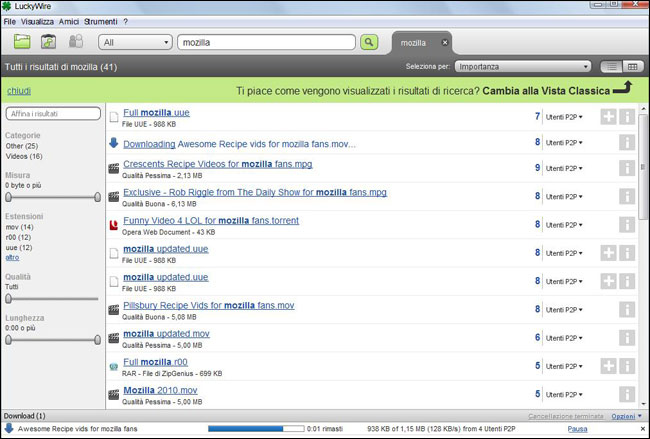Click the info icon for Mozilla 2010.mov
650x439 pixels.
(x=627, y=394)
